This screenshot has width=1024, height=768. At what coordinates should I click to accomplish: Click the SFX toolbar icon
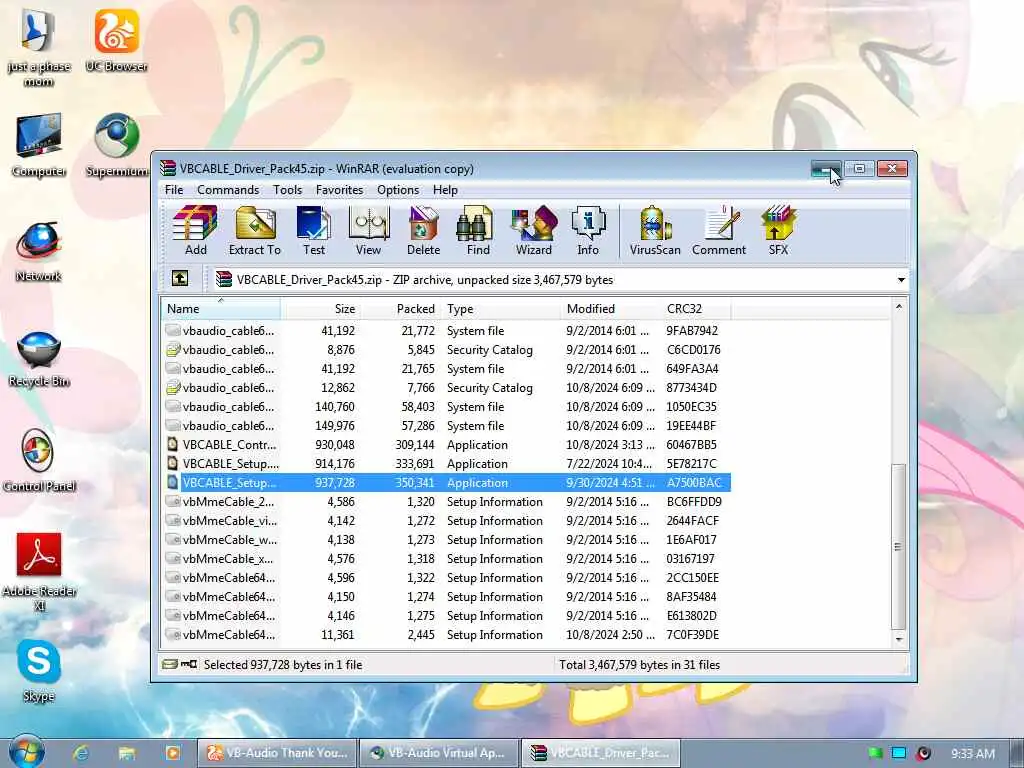pyautogui.click(x=778, y=231)
